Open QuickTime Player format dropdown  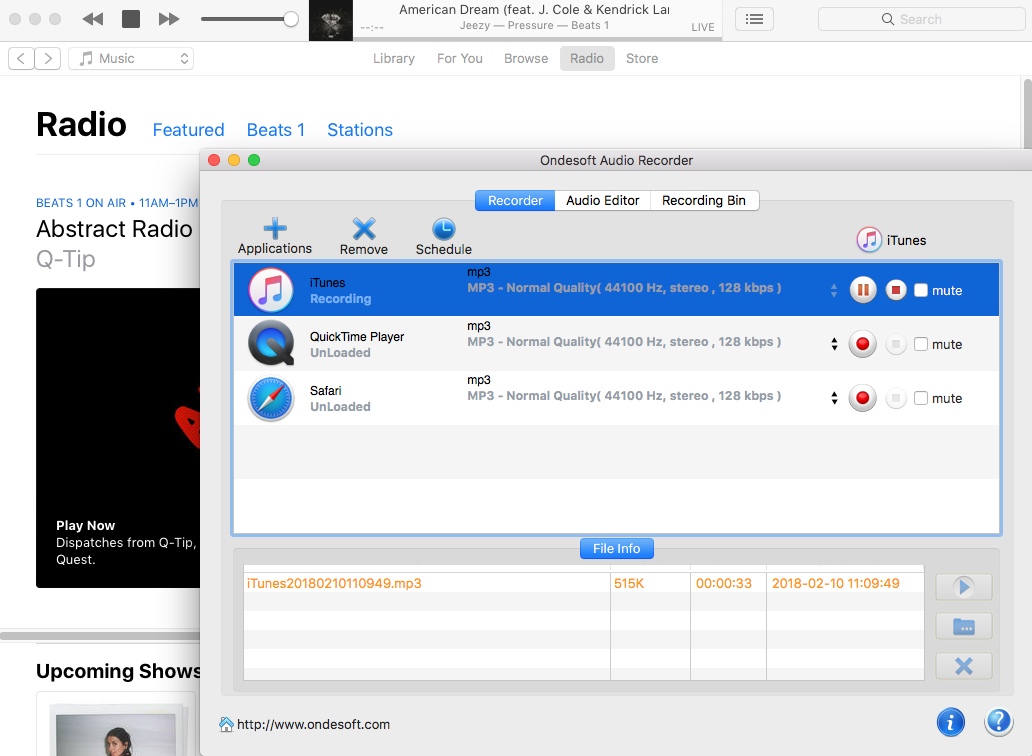click(x=834, y=344)
